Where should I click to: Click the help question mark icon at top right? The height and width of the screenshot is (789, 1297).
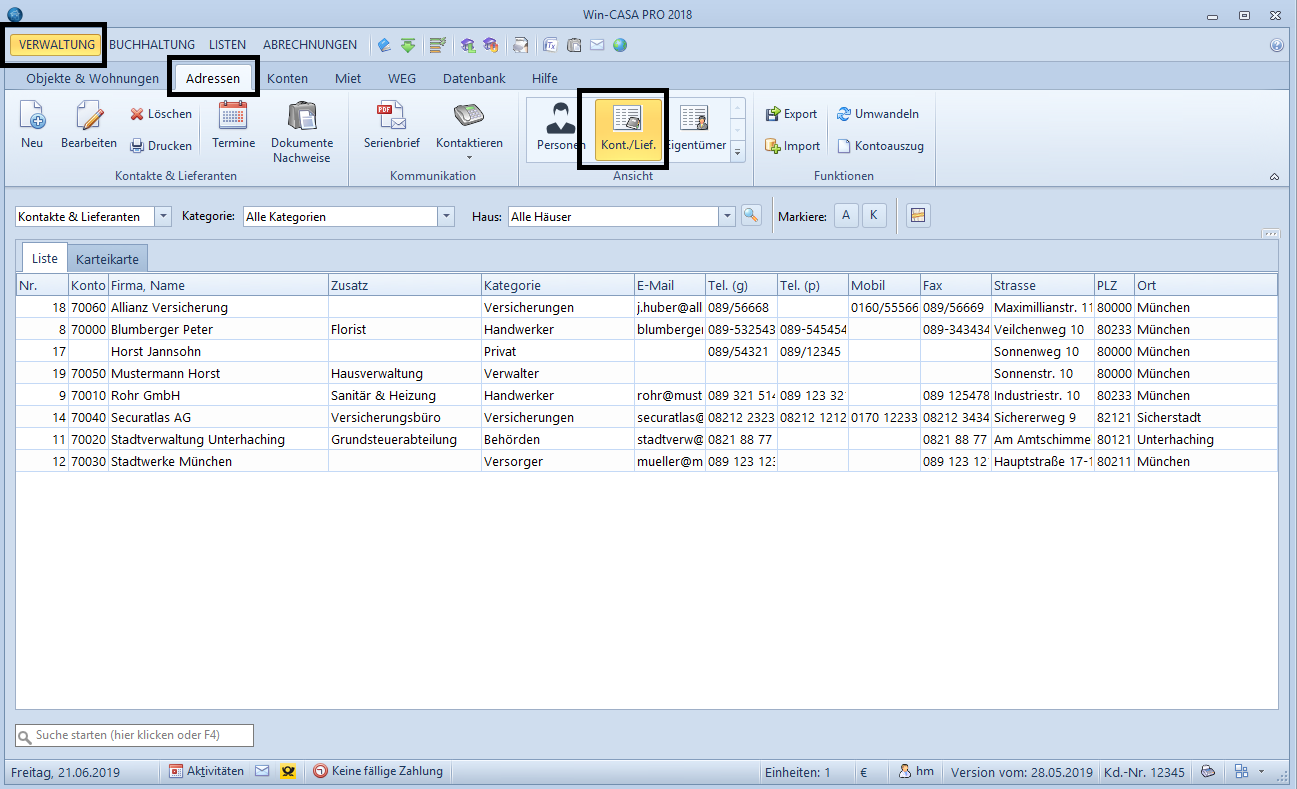[x=1277, y=45]
